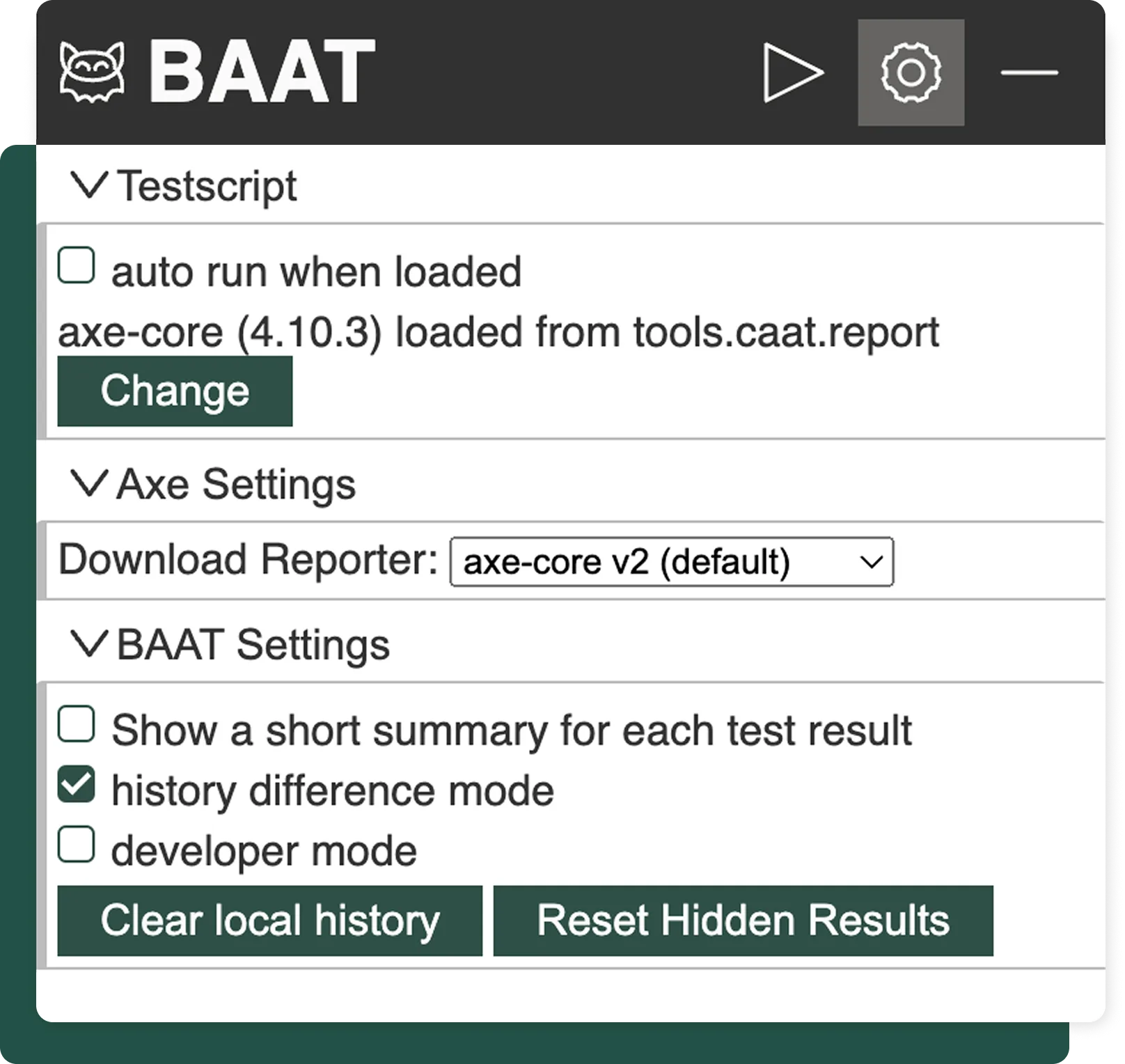This screenshot has height=1064, width=1125.
Task: Enable auto run when loaded checkbox
Action: point(76,265)
